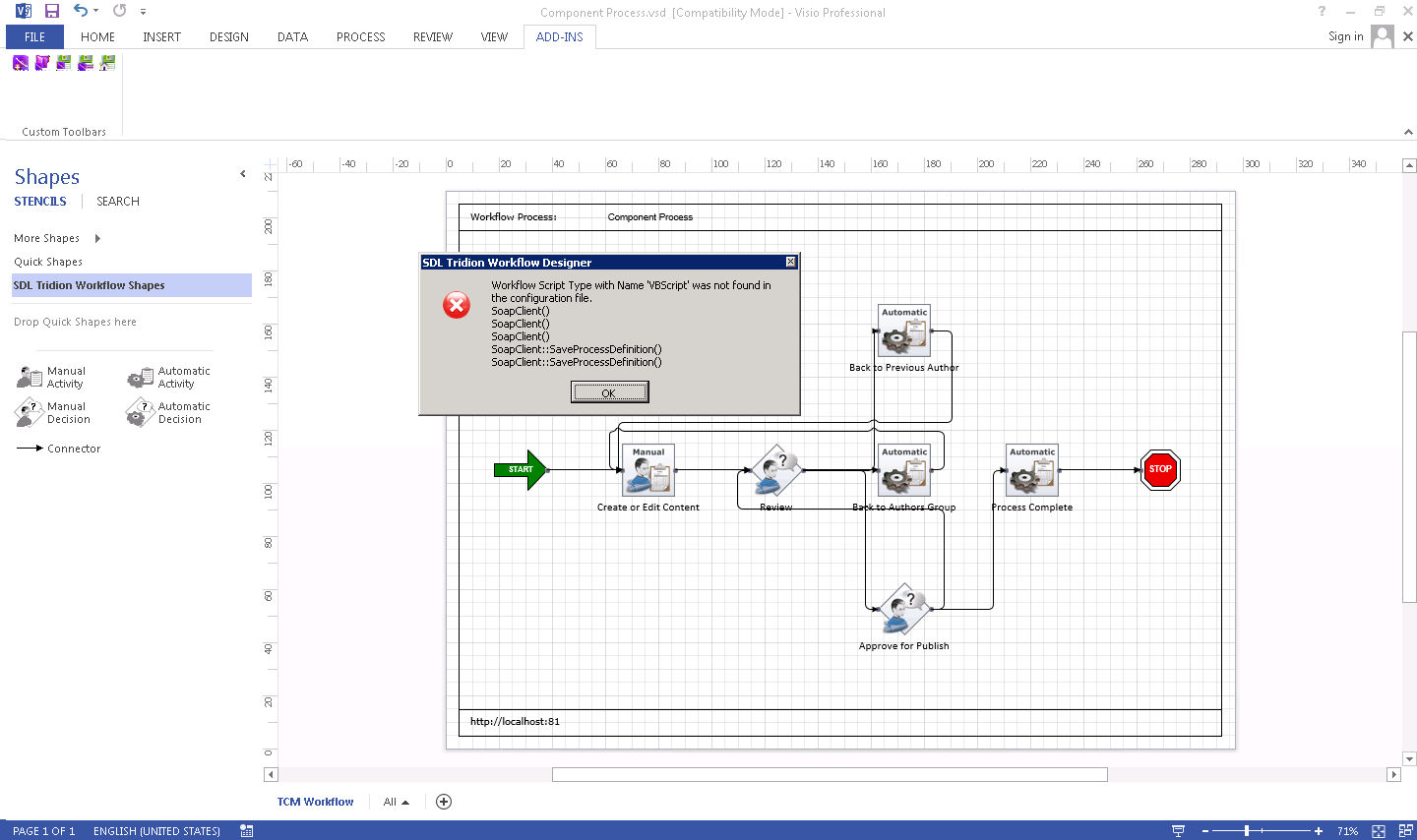This screenshot has width=1417, height=840.
Task: Click the Save icon in quick access toolbar
Action: [52, 11]
